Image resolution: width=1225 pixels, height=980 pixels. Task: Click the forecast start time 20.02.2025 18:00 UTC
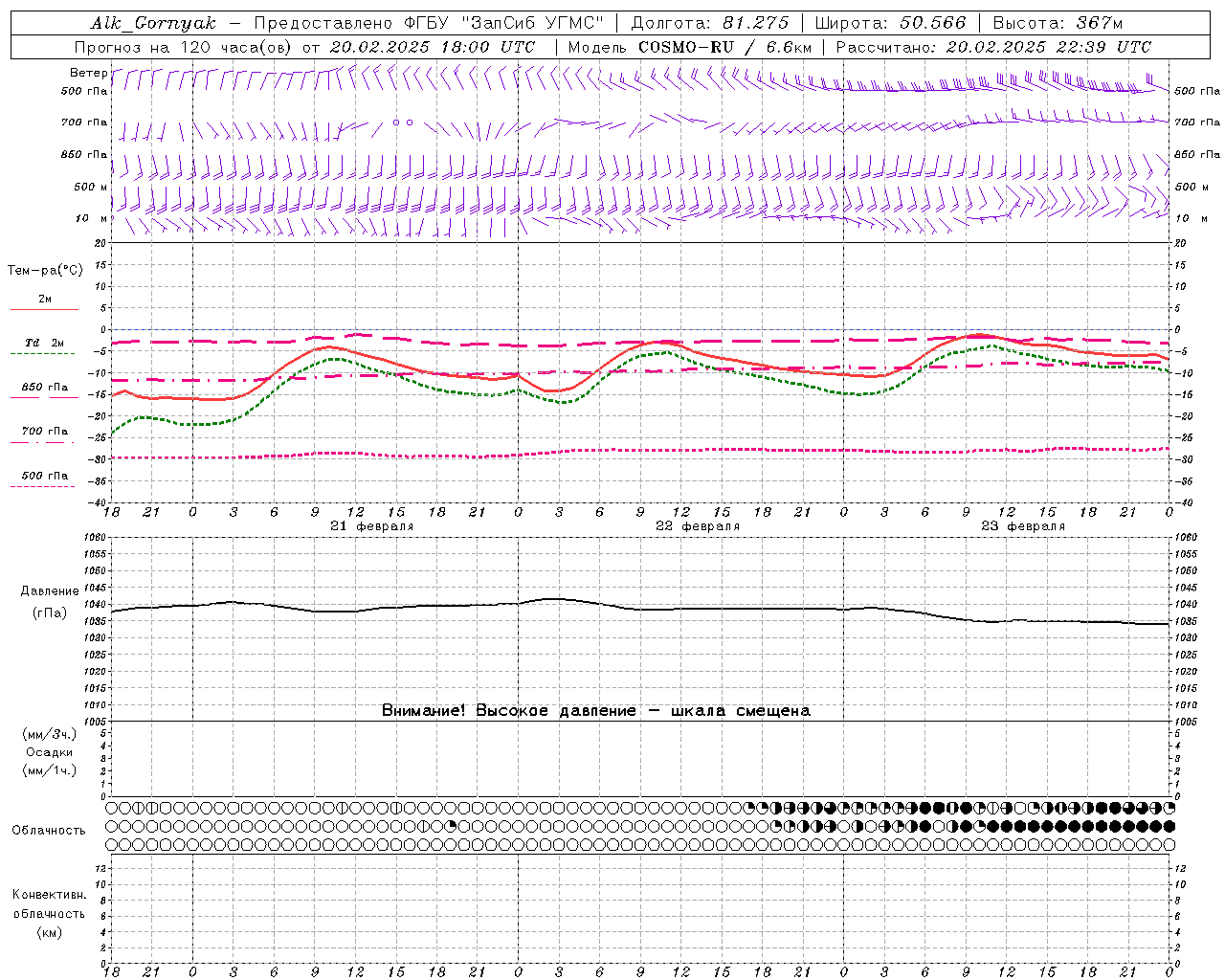(433, 47)
